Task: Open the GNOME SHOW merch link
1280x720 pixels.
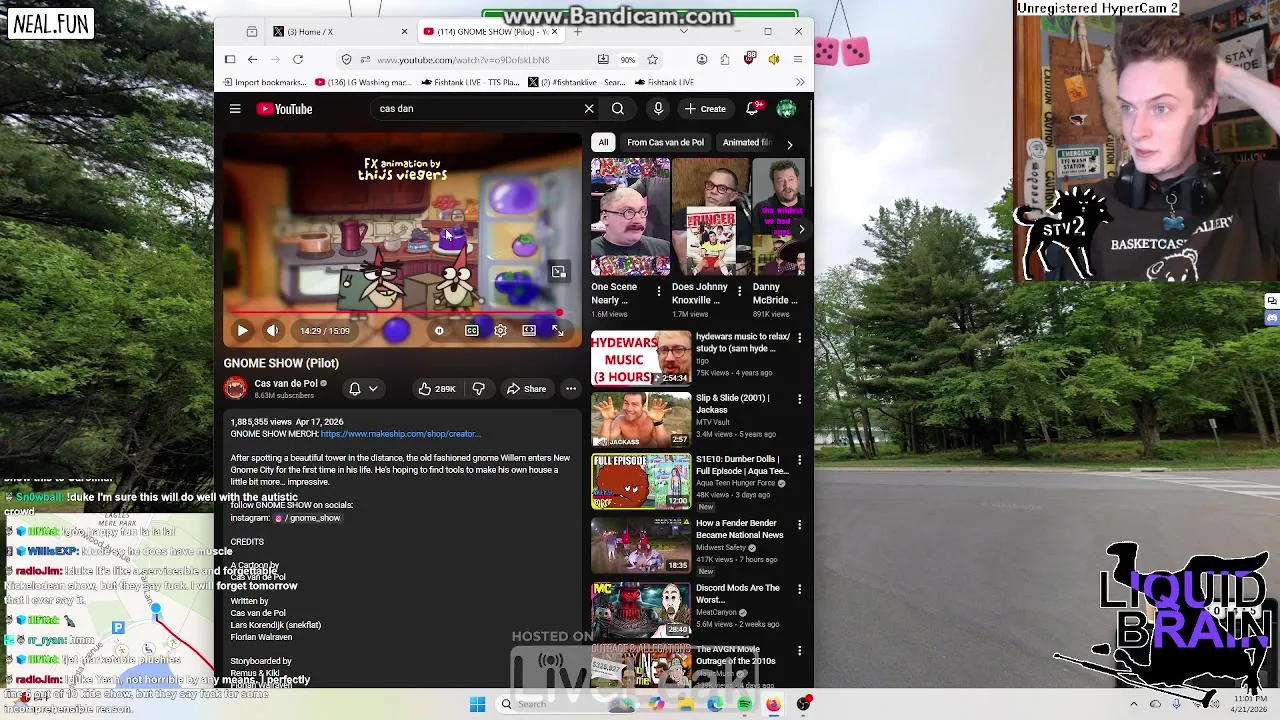Action: [x=401, y=434]
